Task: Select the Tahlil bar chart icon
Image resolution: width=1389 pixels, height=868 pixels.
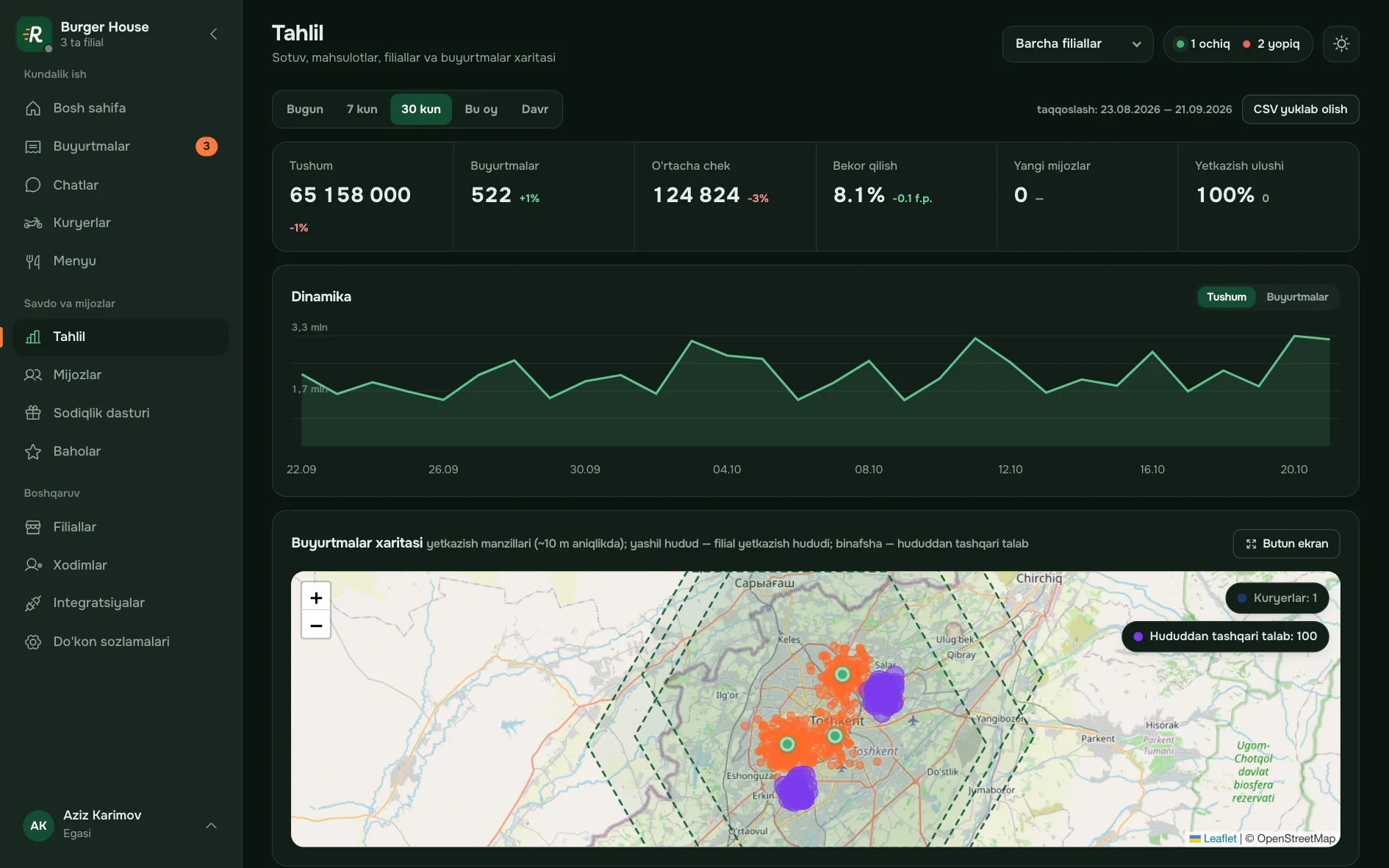Action: [33, 337]
